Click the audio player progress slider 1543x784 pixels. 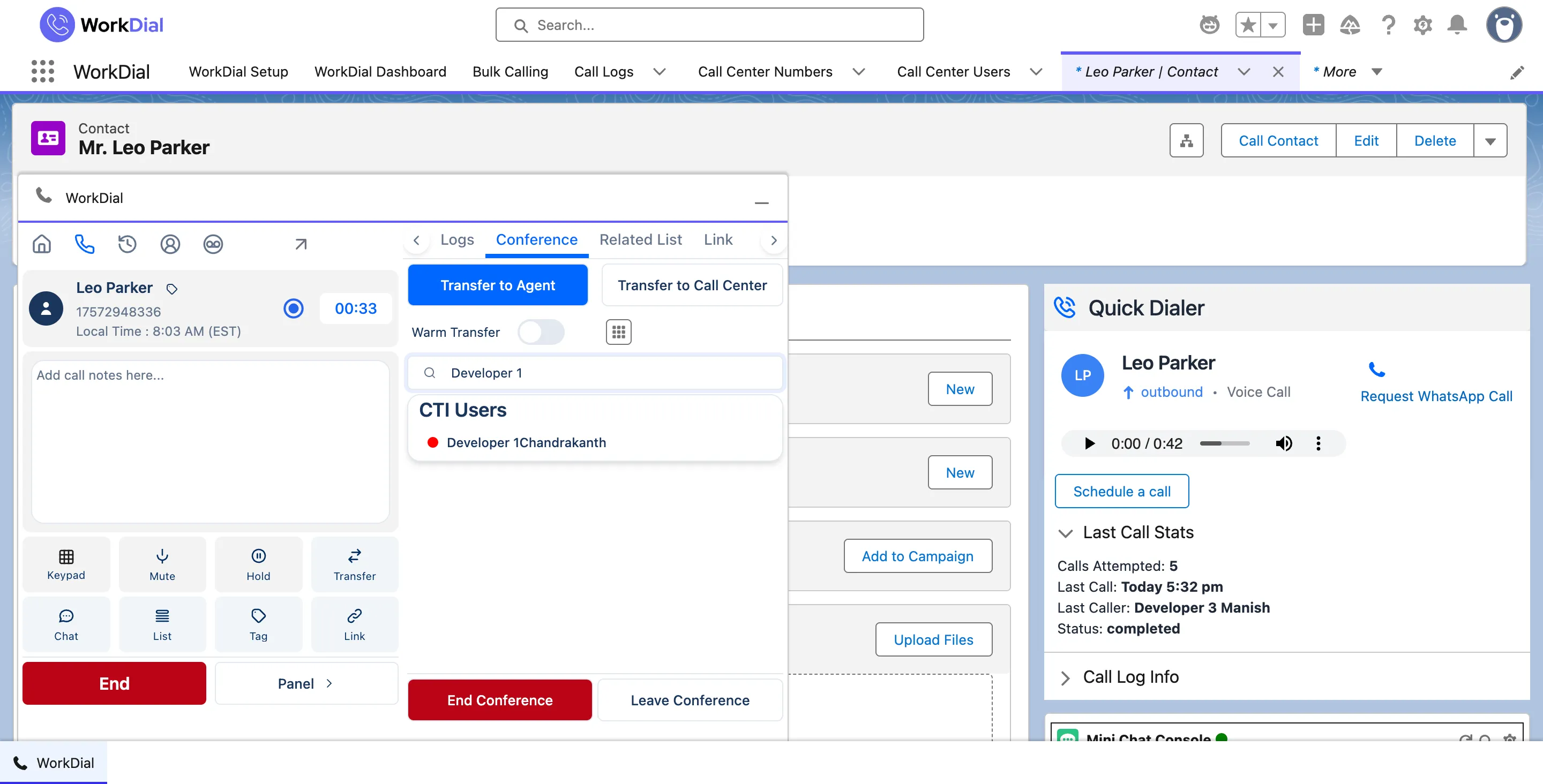click(x=1224, y=443)
